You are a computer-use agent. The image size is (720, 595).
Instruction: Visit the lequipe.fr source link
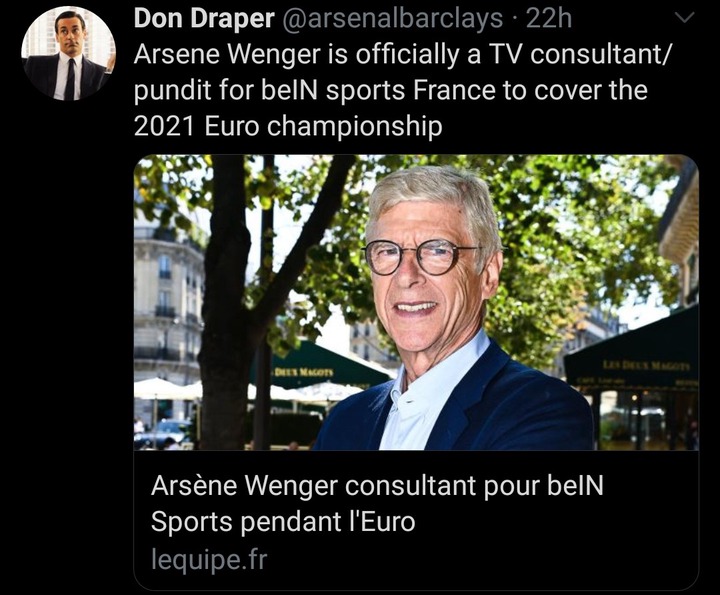[x=209, y=559]
